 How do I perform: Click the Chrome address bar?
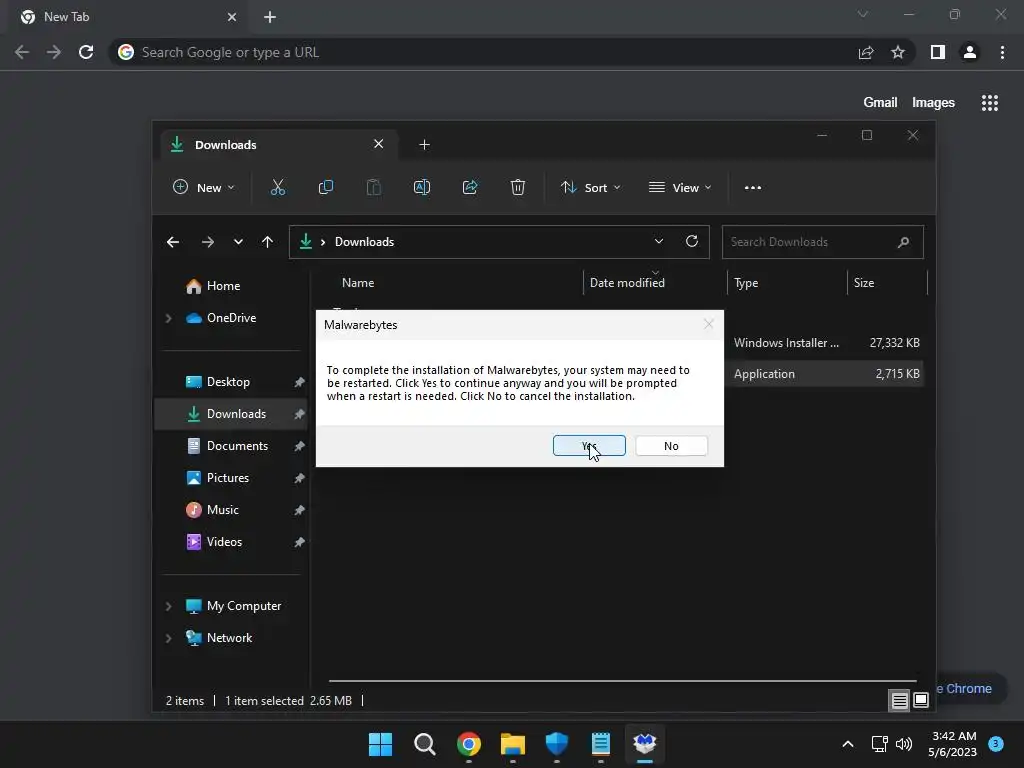[483, 52]
